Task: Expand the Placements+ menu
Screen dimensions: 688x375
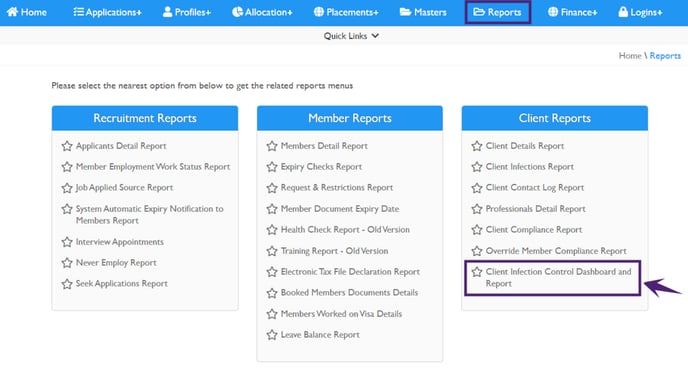Action: click(346, 12)
